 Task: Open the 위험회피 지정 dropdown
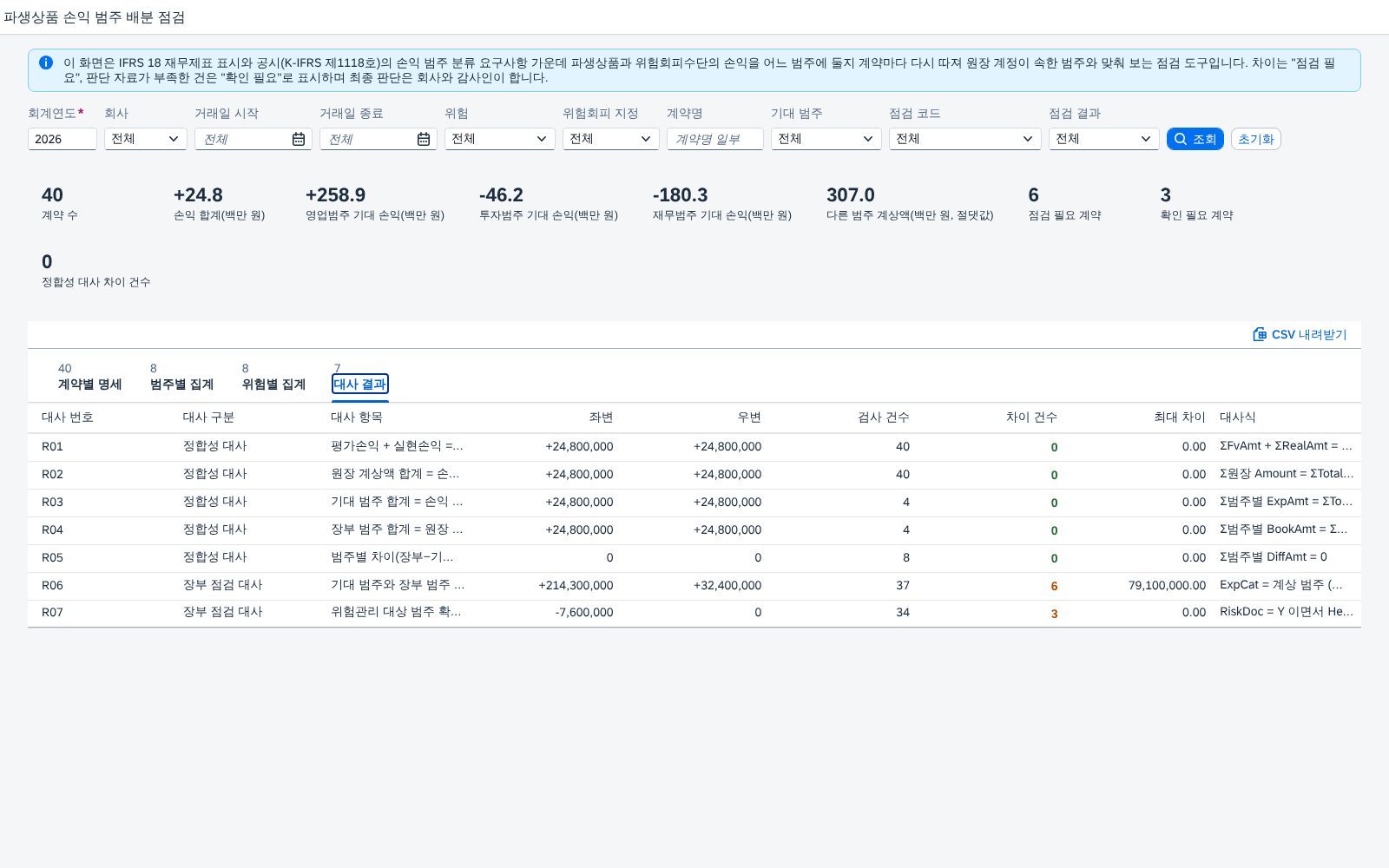pos(611,139)
